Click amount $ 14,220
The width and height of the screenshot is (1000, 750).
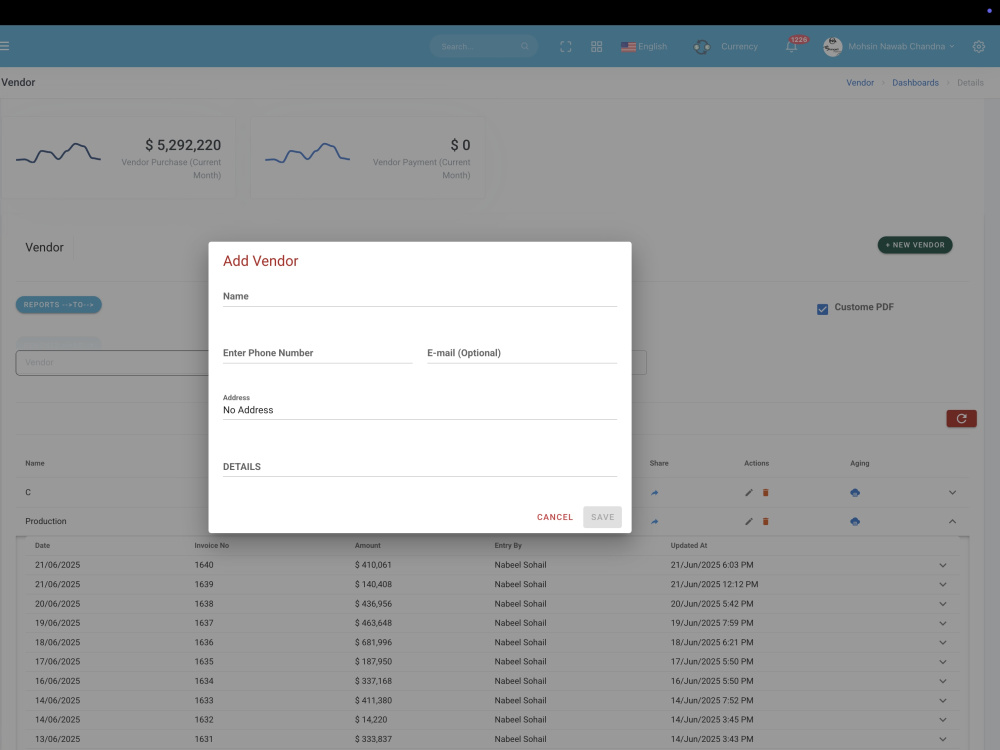point(371,720)
